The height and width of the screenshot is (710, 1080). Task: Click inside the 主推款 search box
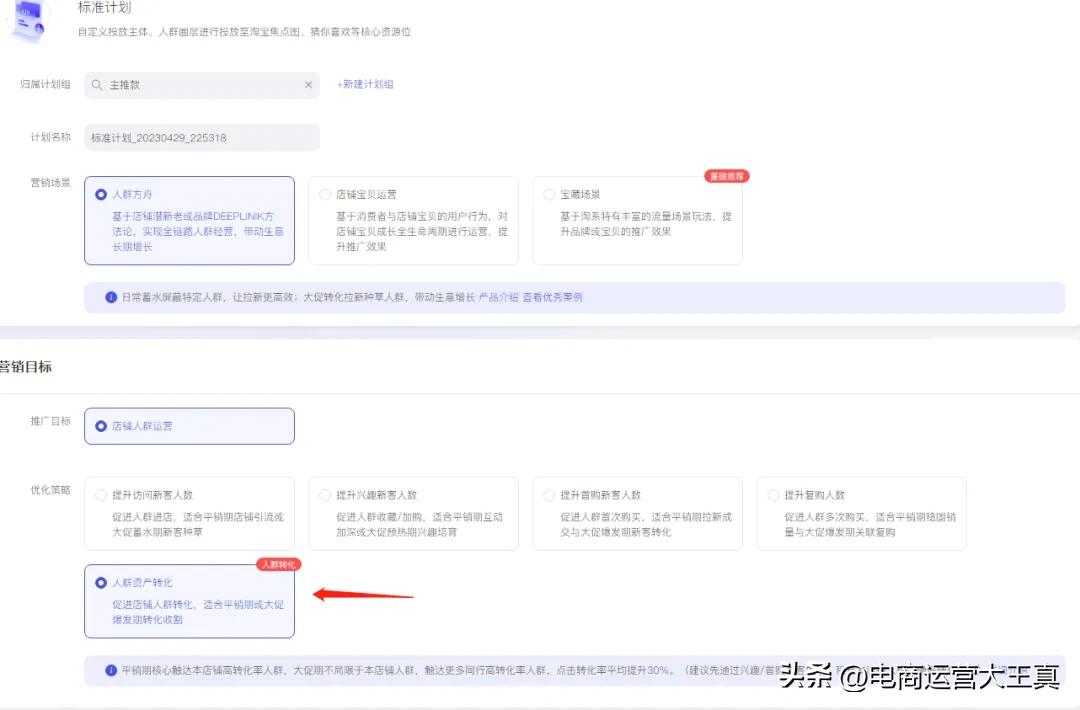point(180,85)
